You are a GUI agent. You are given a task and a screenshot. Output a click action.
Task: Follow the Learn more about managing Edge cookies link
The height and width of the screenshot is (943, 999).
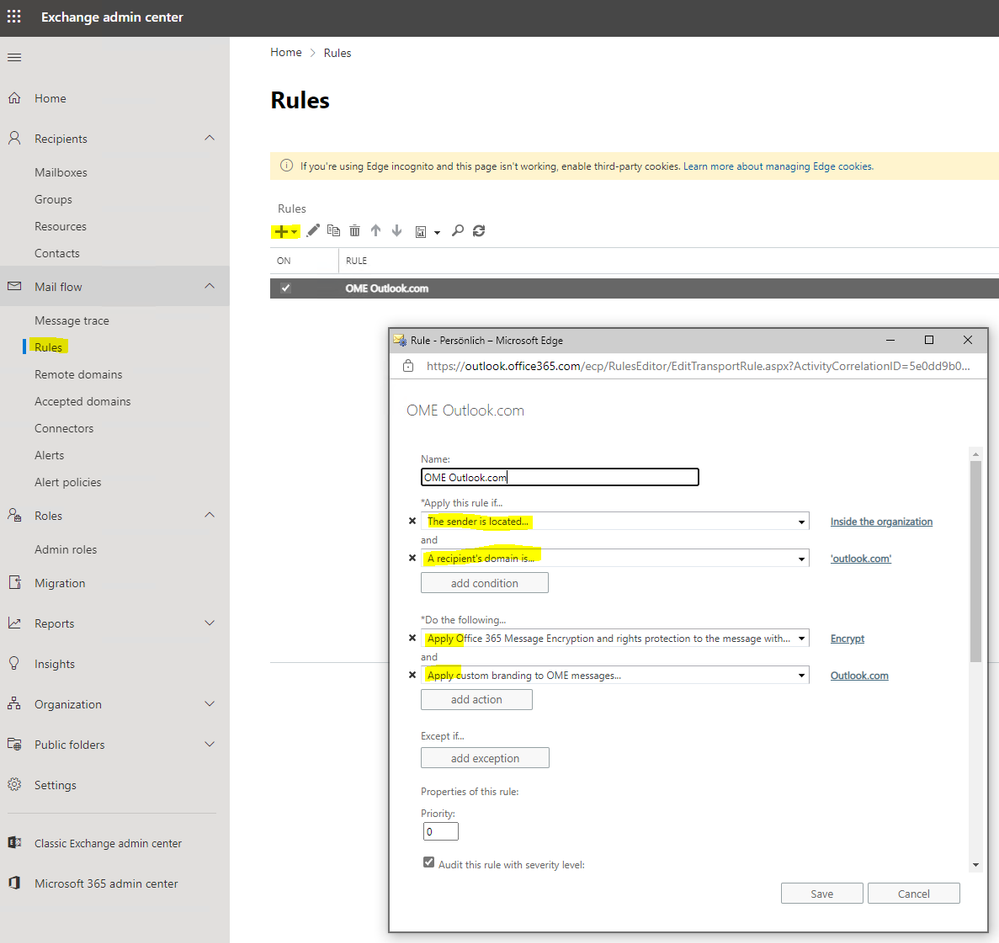pos(778,166)
